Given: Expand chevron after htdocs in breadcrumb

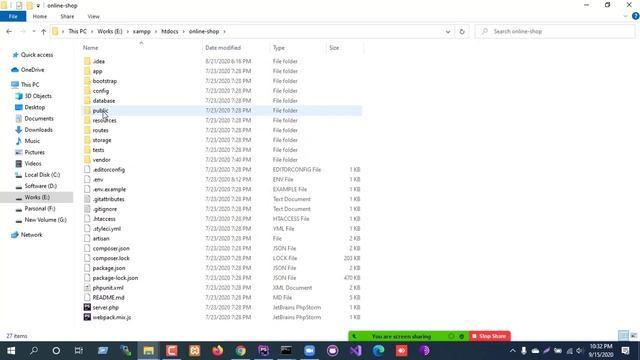Looking at the screenshot, I should 183,31.
